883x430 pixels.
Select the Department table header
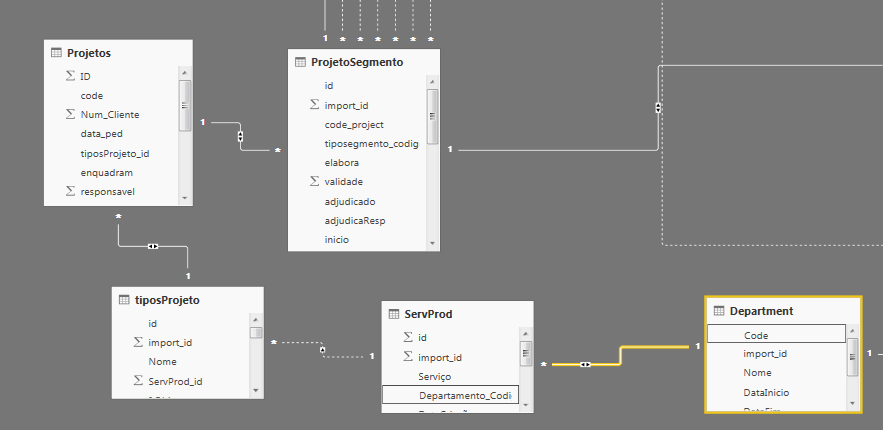pyautogui.click(x=783, y=311)
